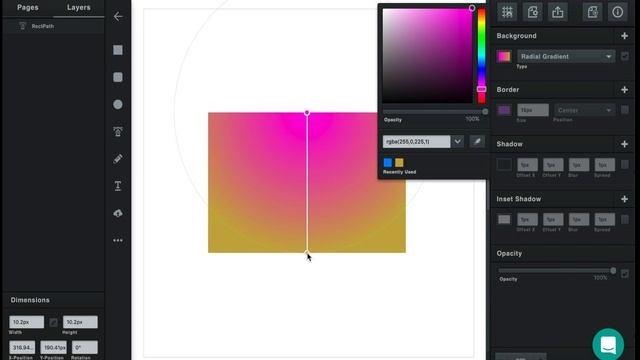640x360 pixels.
Task: Toggle the grid icon in top panel
Action: (507, 12)
